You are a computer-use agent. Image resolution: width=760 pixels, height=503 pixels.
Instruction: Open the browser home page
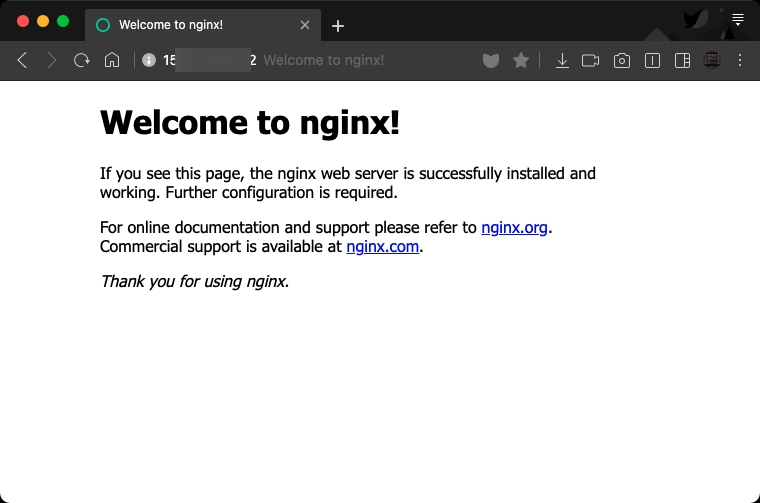click(112, 60)
